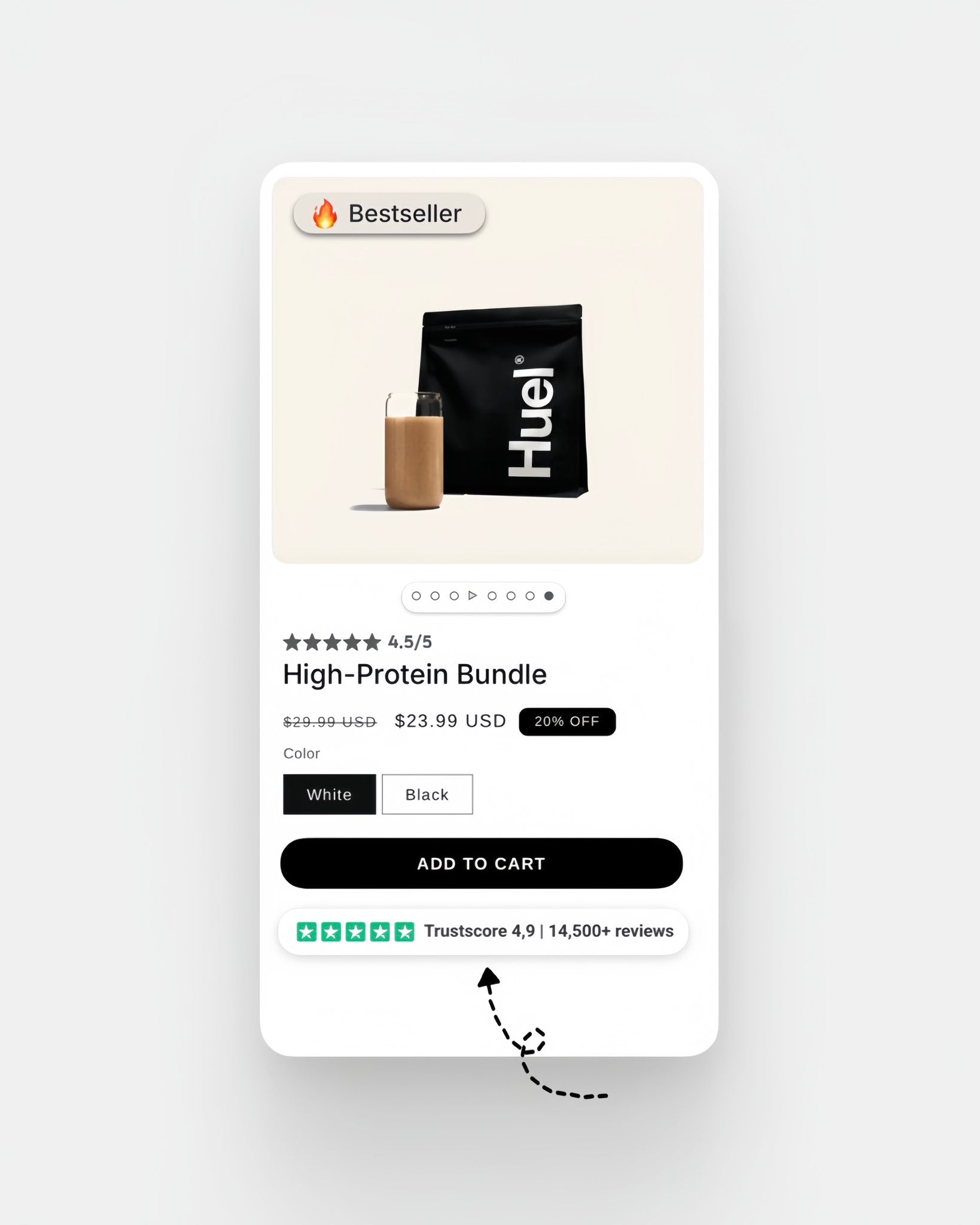This screenshot has height=1225, width=980.
Task: Choose the Black color option
Action: (x=427, y=794)
